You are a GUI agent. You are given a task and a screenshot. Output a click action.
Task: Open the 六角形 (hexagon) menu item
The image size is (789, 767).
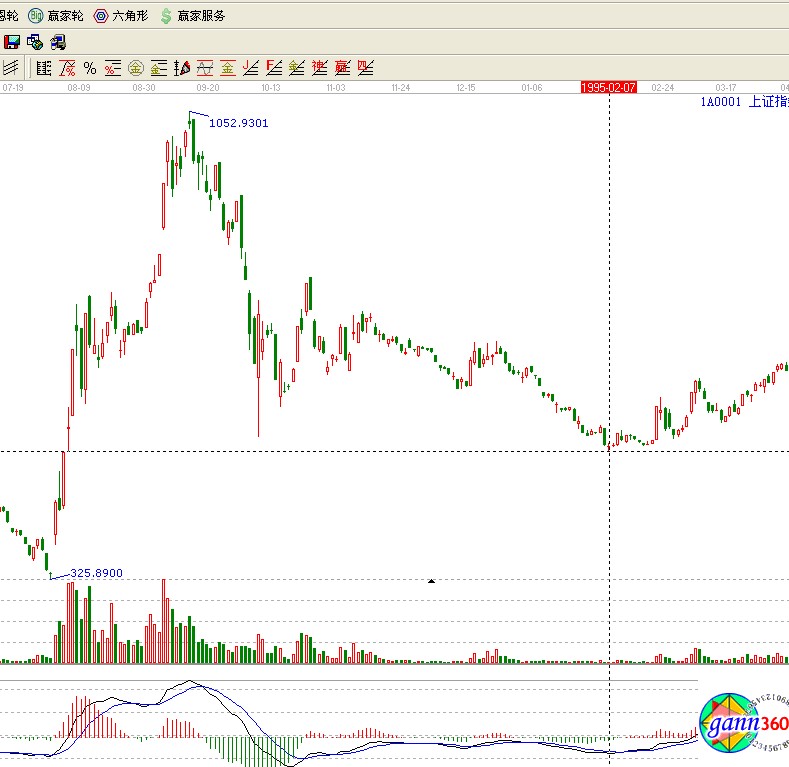(121, 16)
